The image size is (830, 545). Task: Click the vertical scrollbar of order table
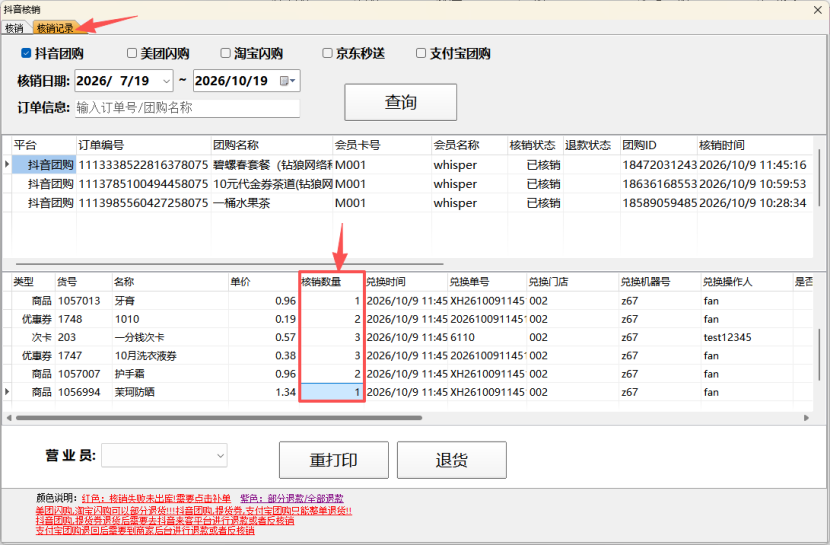[820, 180]
